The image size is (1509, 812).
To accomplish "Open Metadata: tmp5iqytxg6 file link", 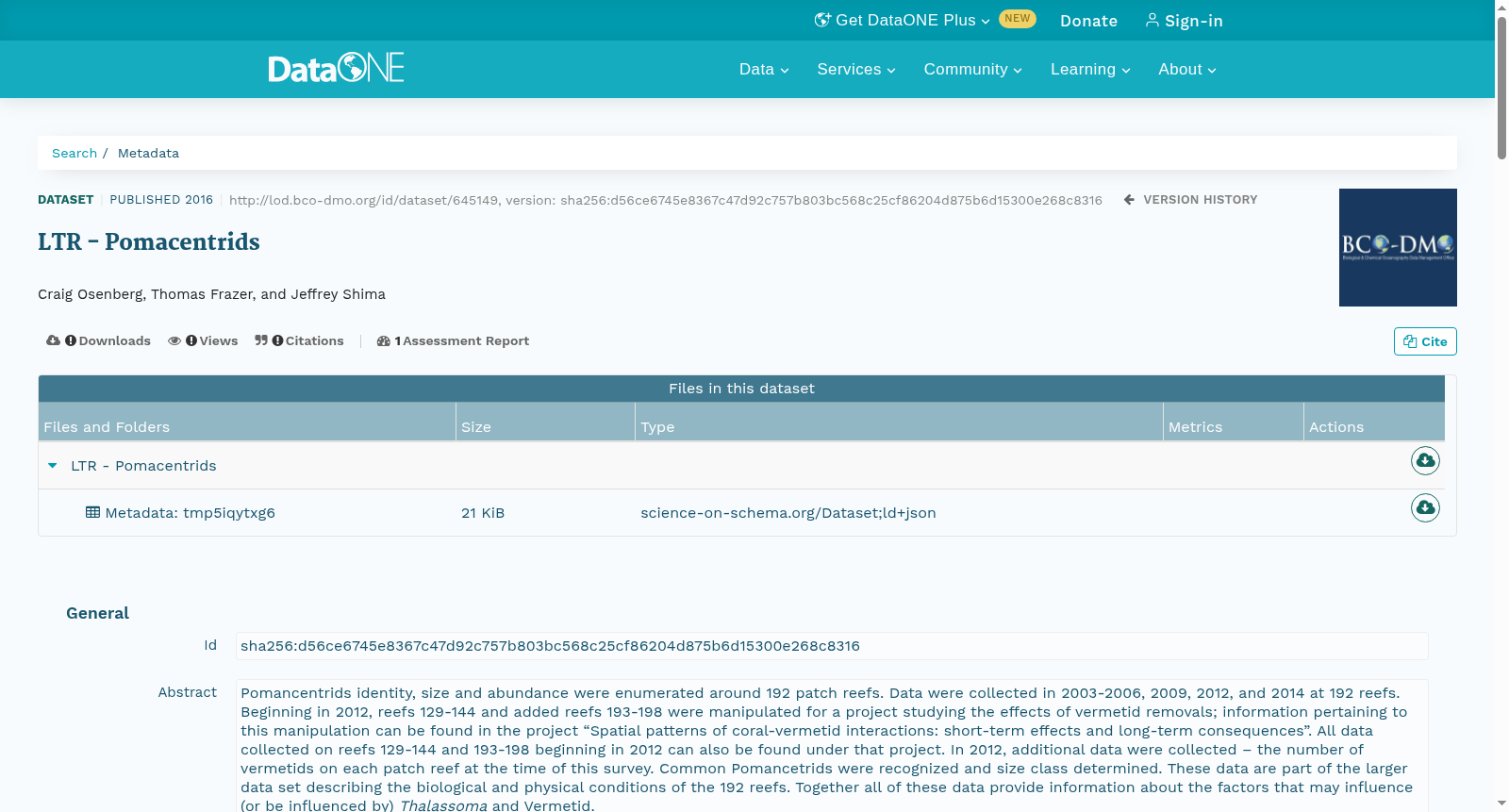I will pyautogui.click(x=190, y=513).
